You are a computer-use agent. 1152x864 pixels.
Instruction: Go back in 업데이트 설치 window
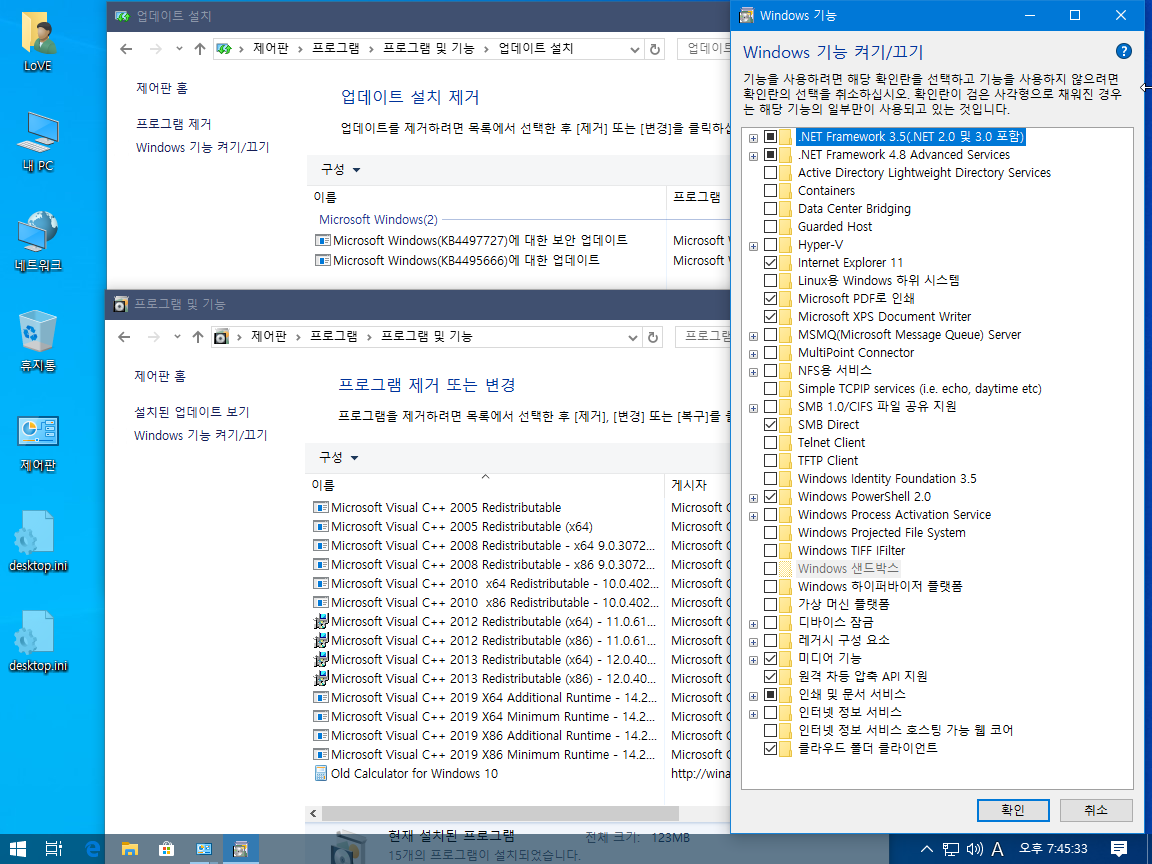tap(126, 48)
